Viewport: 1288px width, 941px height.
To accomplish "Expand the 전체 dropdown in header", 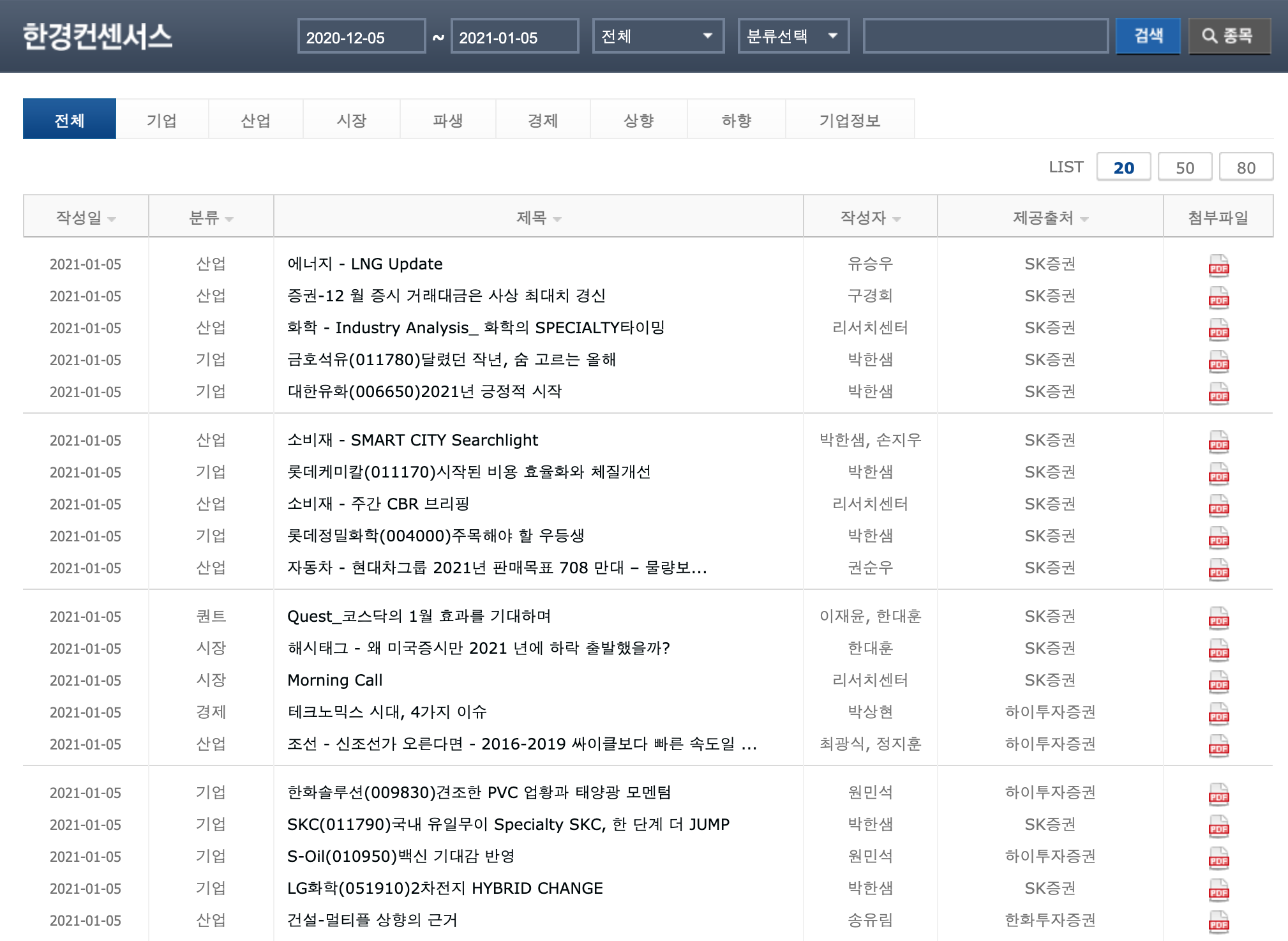I will tap(657, 36).
